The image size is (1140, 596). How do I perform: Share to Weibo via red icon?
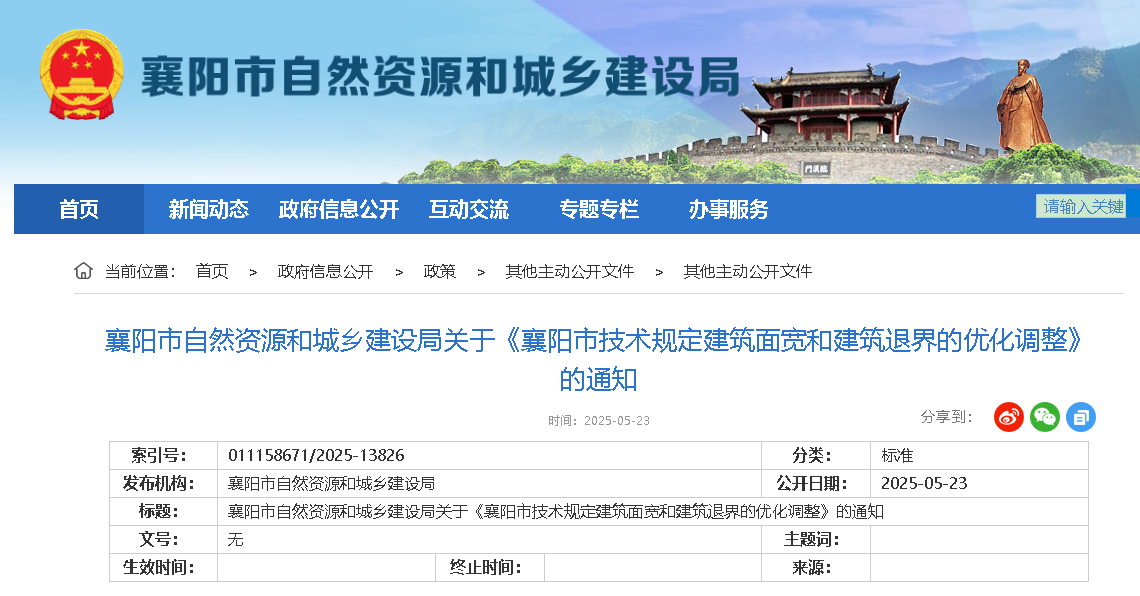[x=1008, y=417]
